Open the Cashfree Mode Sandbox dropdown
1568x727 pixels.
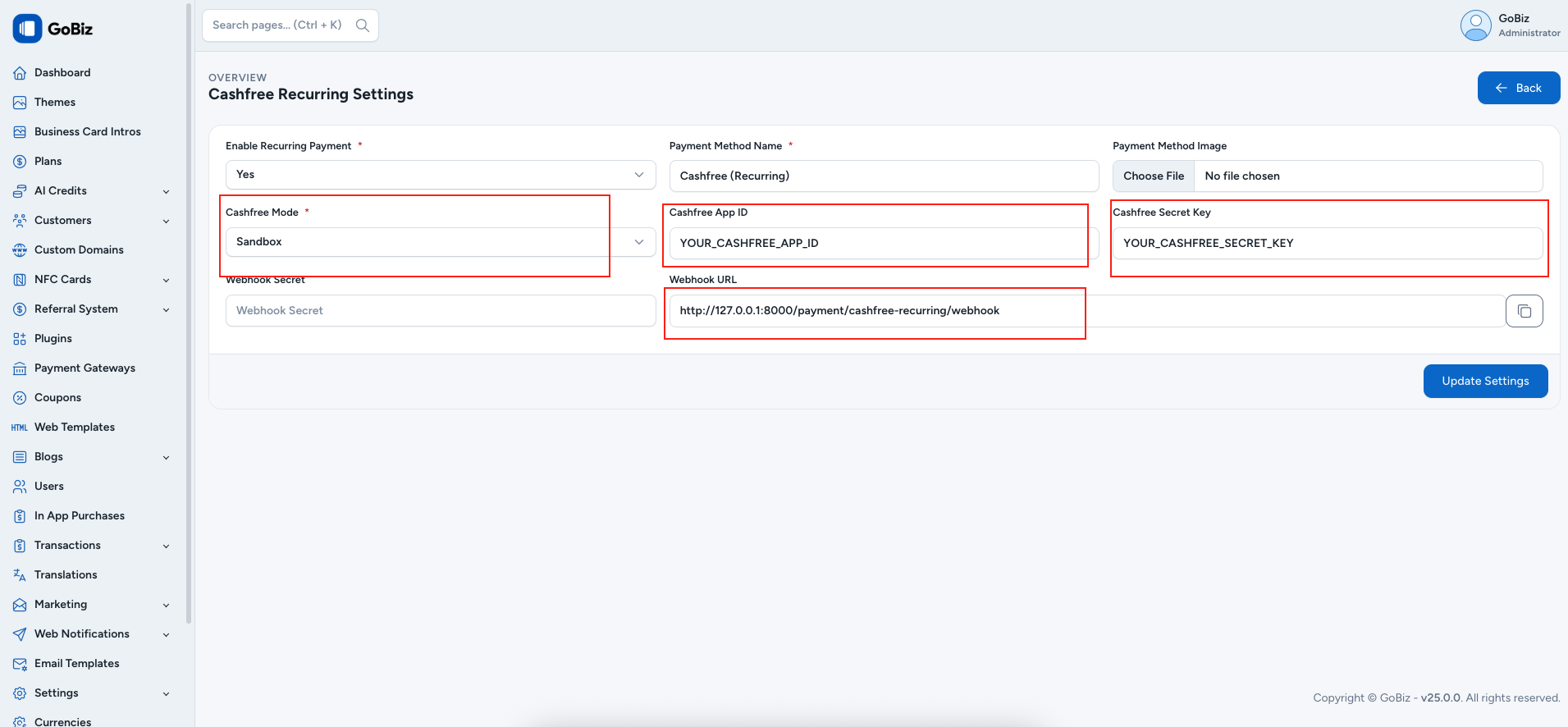coord(441,242)
